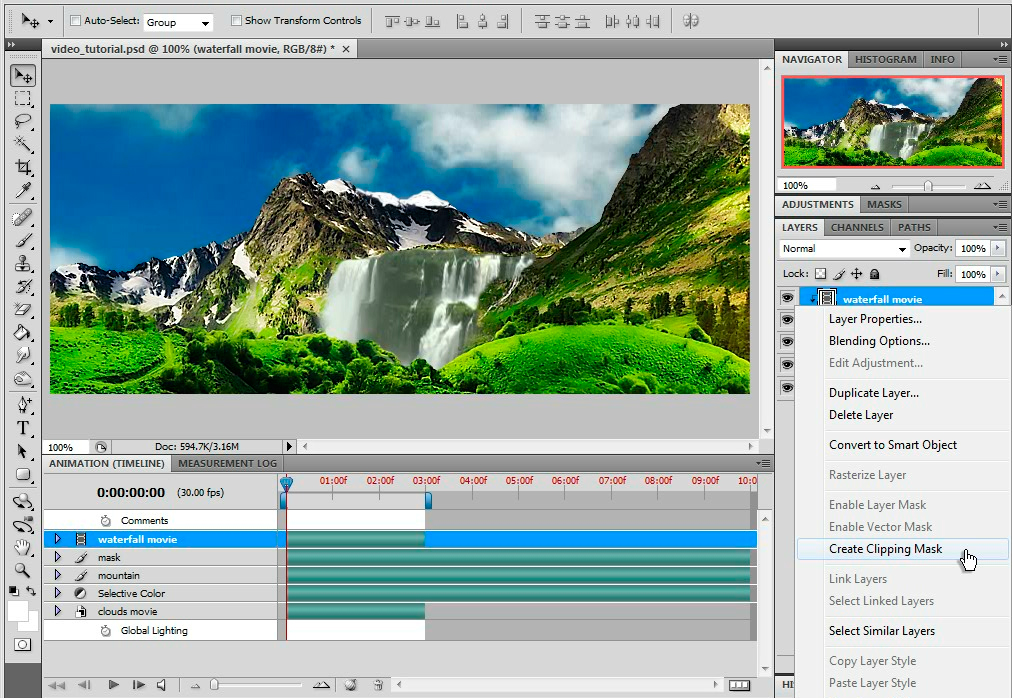Hide the waterfall movie layer visibility
Viewport: 1012px width, 698px height.
pyautogui.click(x=787, y=298)
